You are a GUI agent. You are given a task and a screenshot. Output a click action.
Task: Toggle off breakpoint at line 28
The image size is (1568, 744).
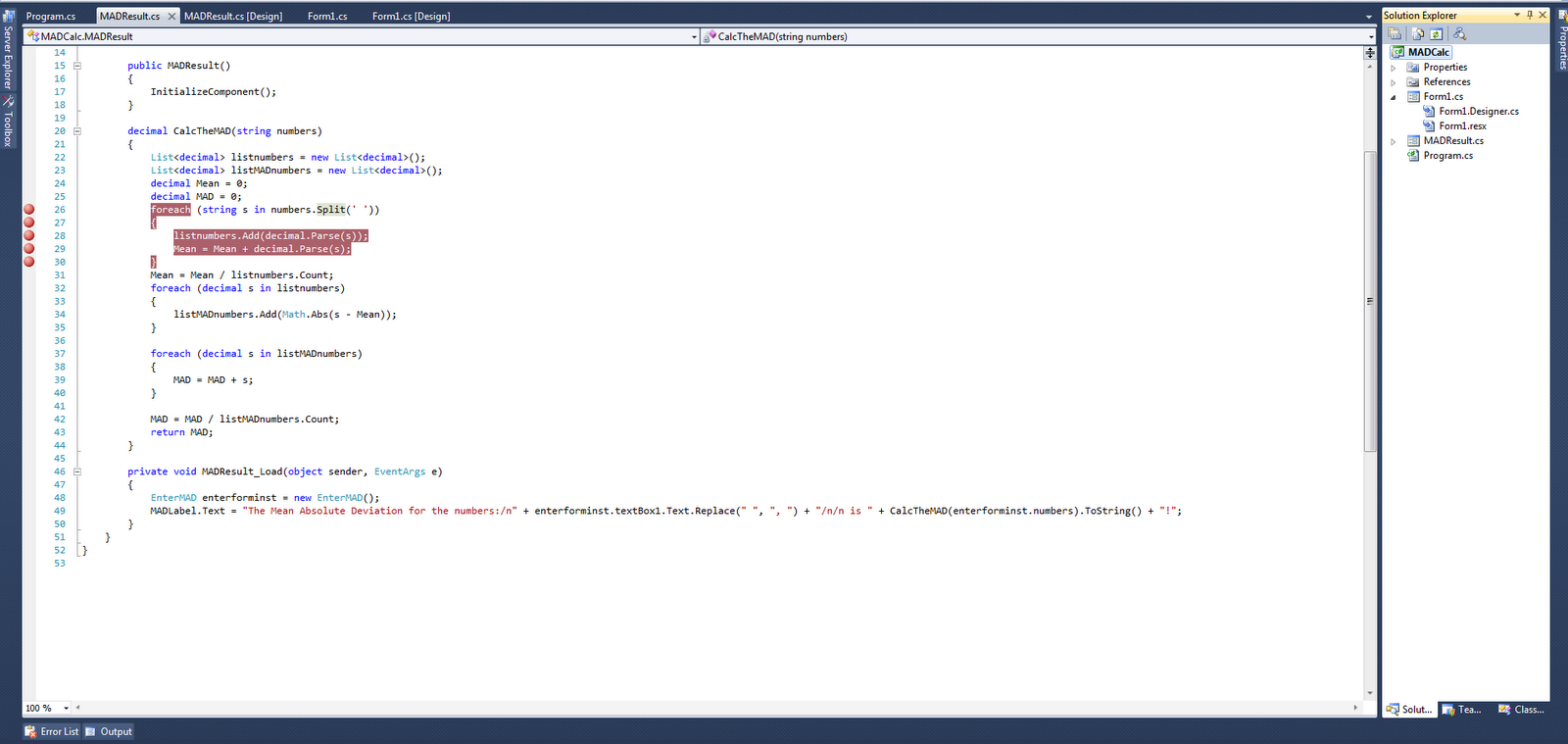tap(29, 235)
